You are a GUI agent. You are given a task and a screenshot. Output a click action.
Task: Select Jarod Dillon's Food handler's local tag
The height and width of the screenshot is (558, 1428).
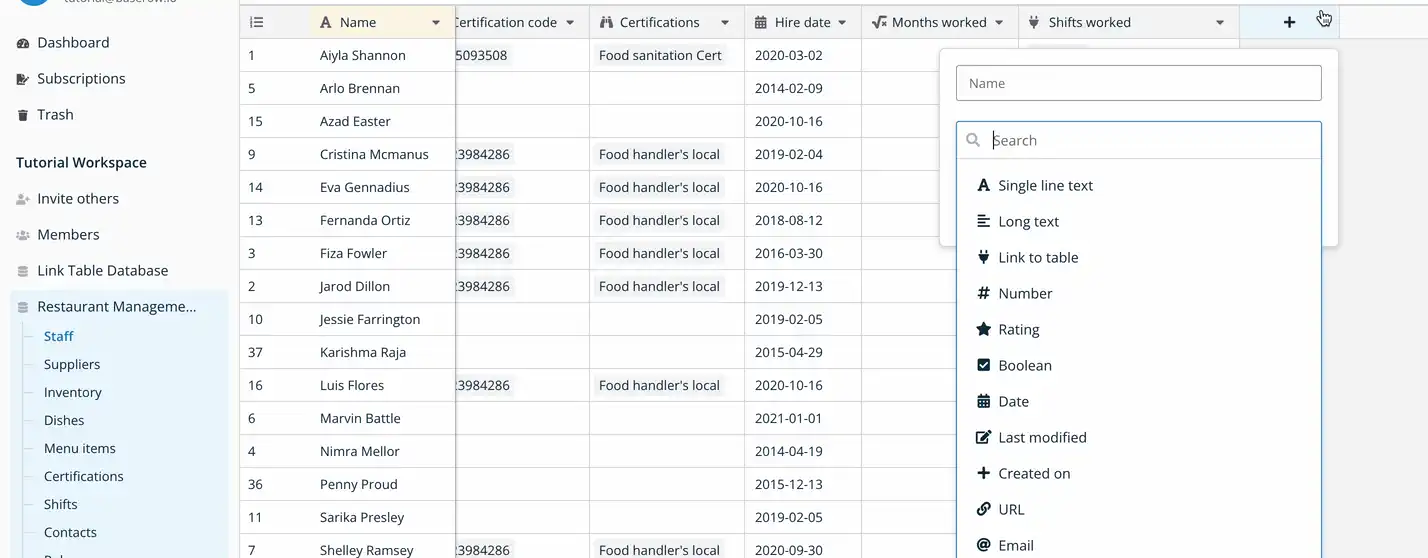pyautogui.click(x=659, y=287)
